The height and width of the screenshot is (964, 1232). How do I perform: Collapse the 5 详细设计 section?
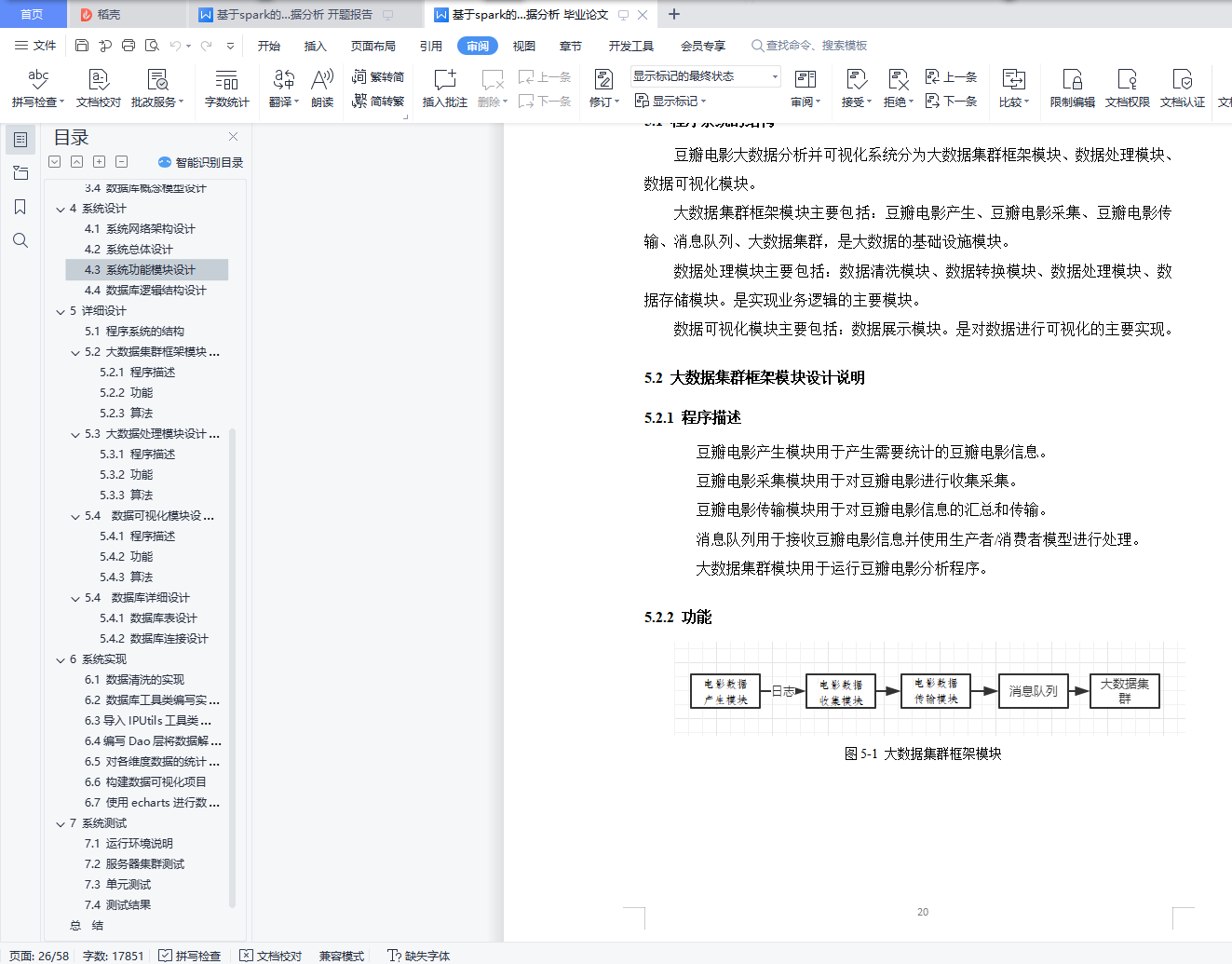(61, 312)
